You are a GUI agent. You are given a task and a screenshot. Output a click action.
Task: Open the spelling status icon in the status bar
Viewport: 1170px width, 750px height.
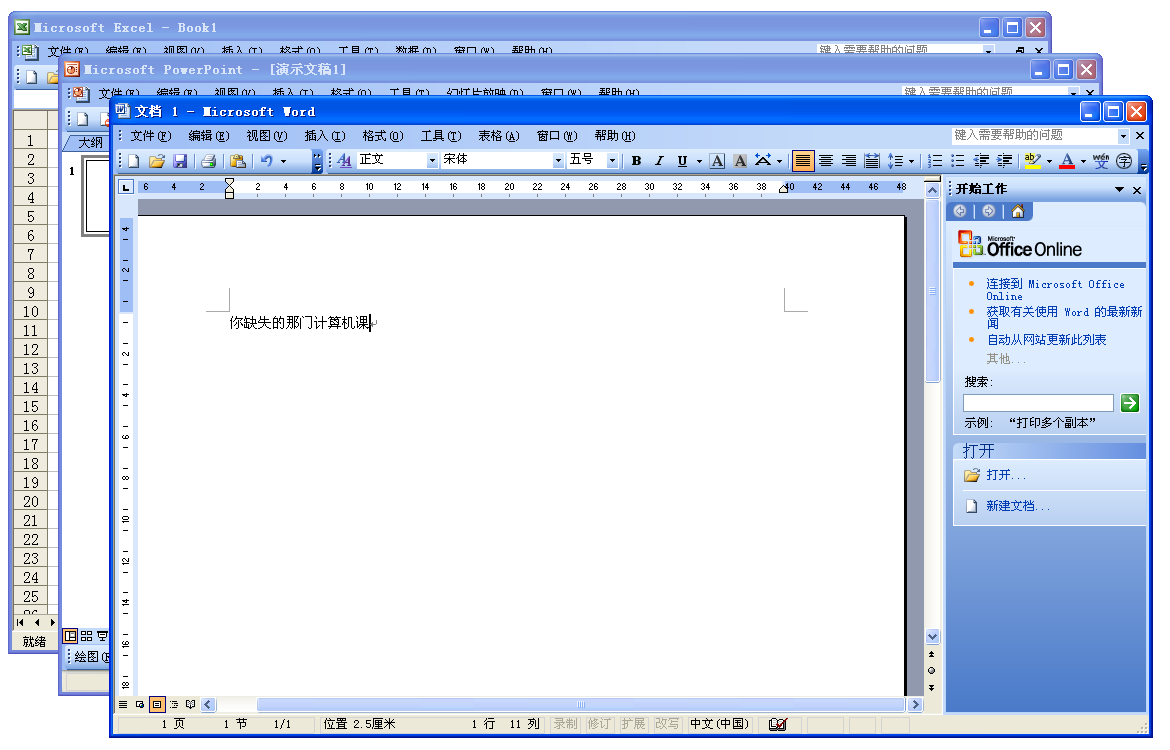click(x=779, y=724)
